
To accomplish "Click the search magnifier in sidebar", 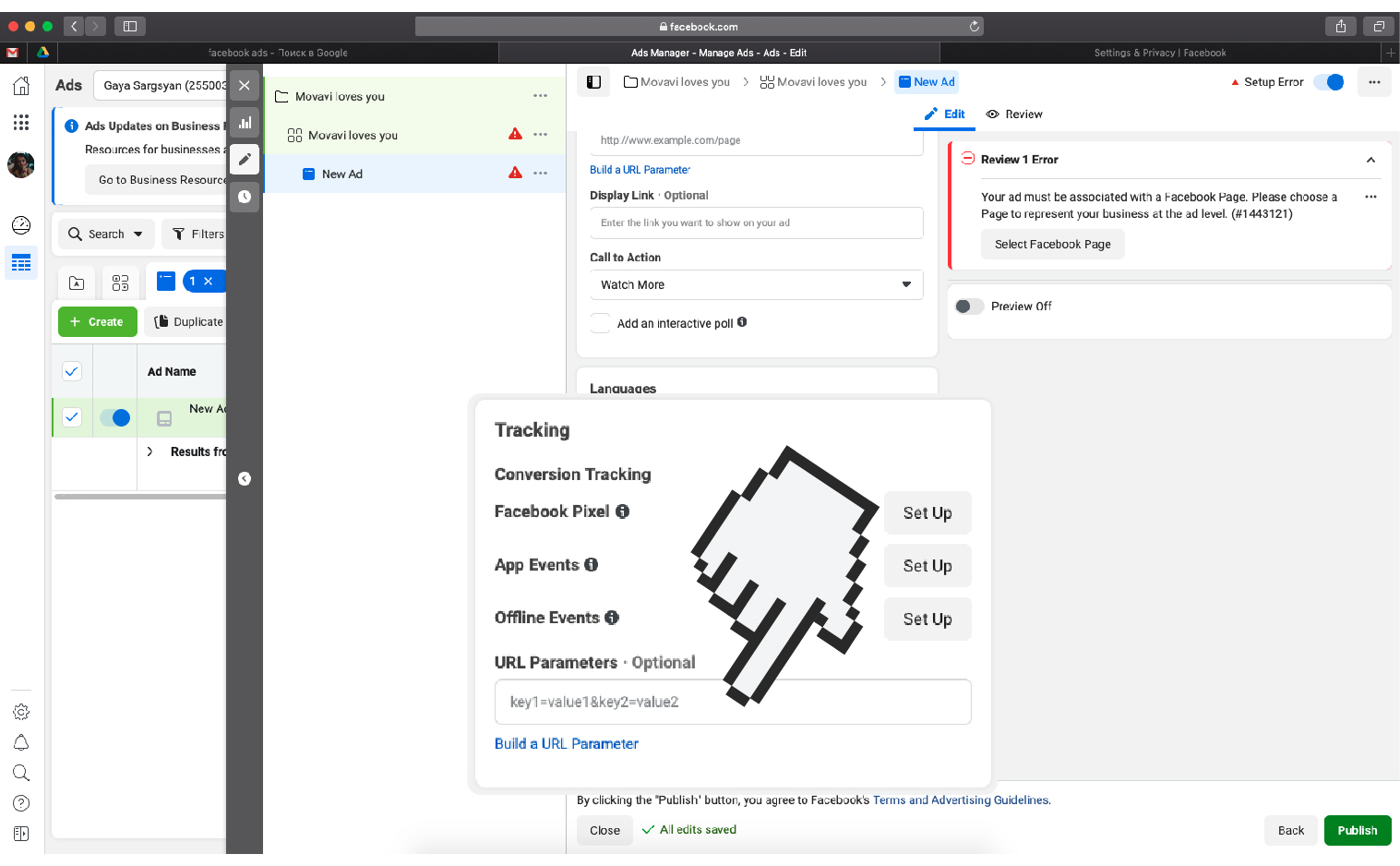I will click(21, 773).
